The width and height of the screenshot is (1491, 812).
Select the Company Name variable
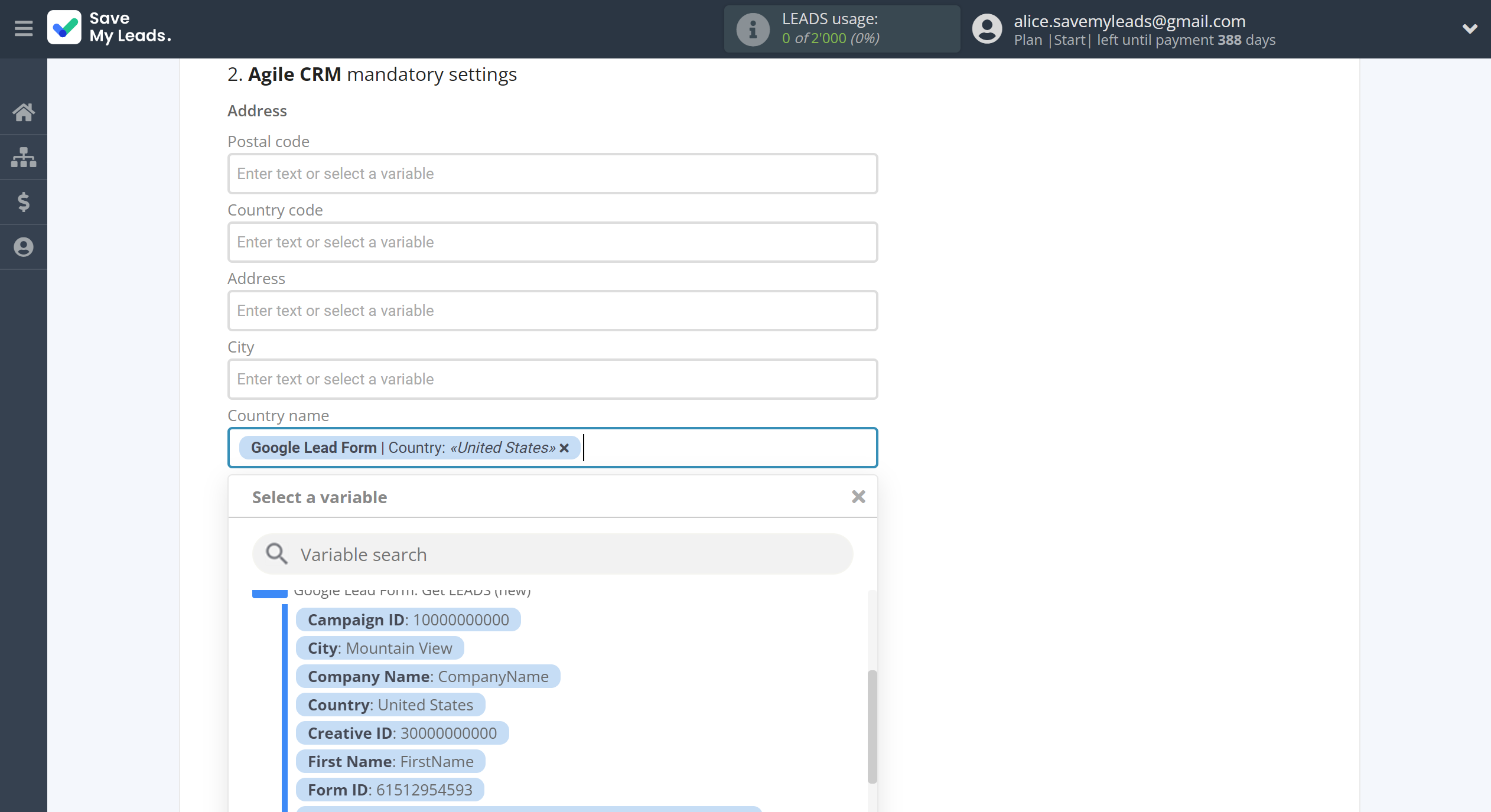pyautogui.click(x=428, y=676)
